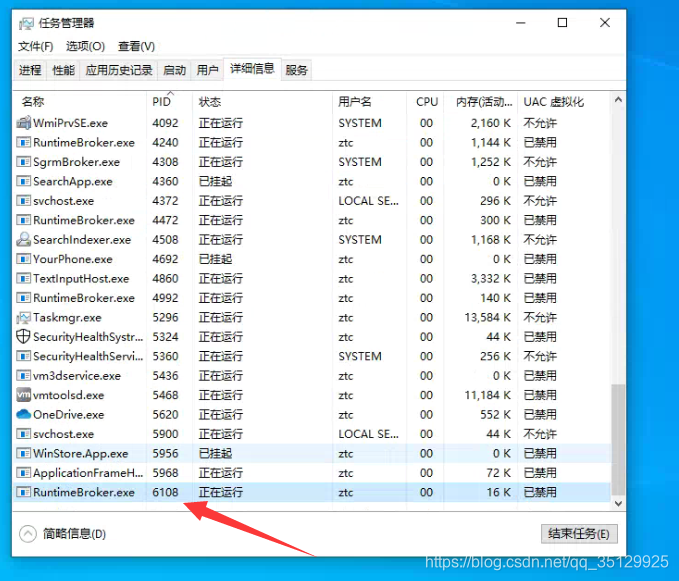Close the Task Manager window
The image size is (679, 581).
[605, 23]
